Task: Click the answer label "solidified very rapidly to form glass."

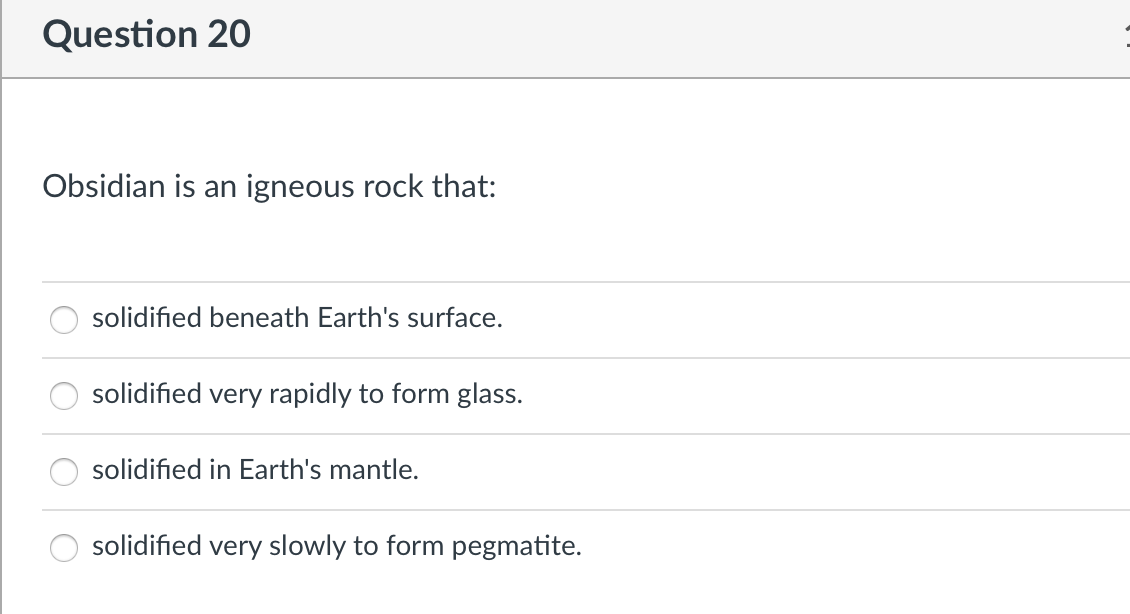Action: click(307, 394)
